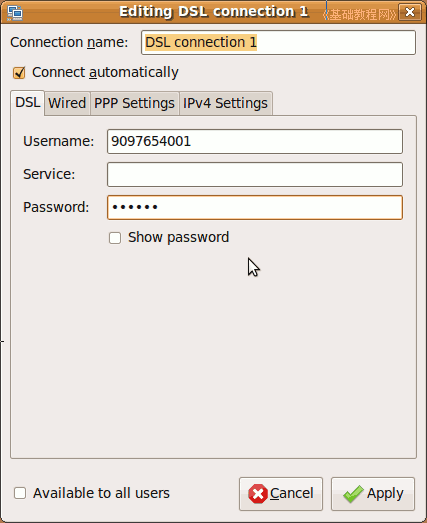Switch to the PPP Settings tab
The image size is (427, 523).
point(134,103)
